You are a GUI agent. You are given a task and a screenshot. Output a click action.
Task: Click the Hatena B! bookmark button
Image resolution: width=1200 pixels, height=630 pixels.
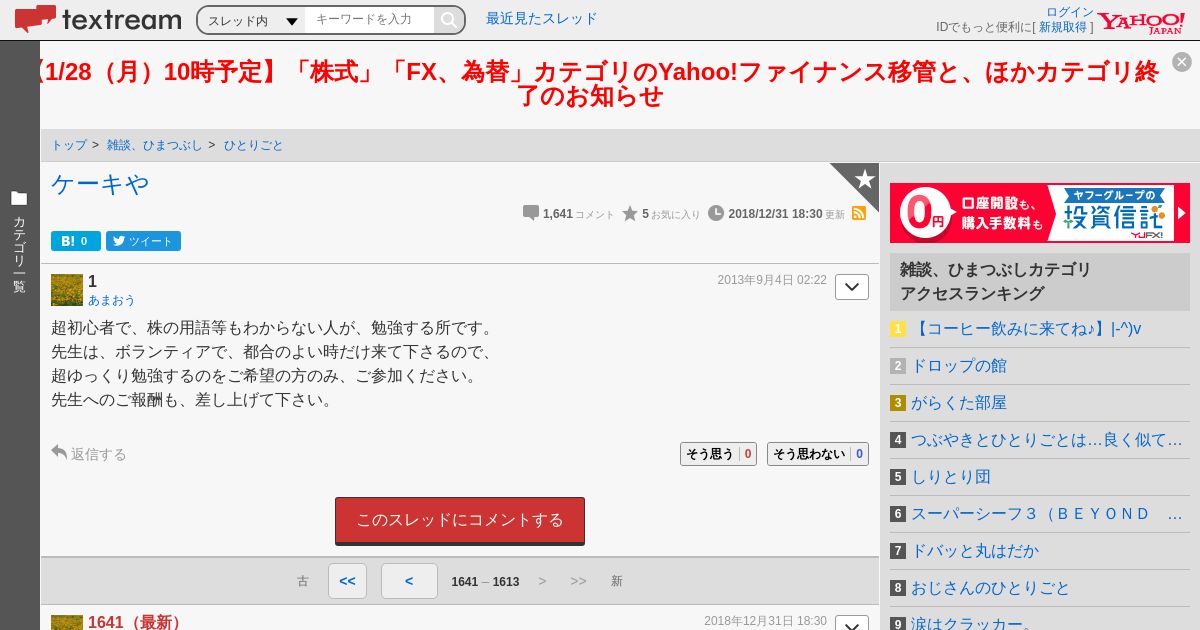pos(76,241)
